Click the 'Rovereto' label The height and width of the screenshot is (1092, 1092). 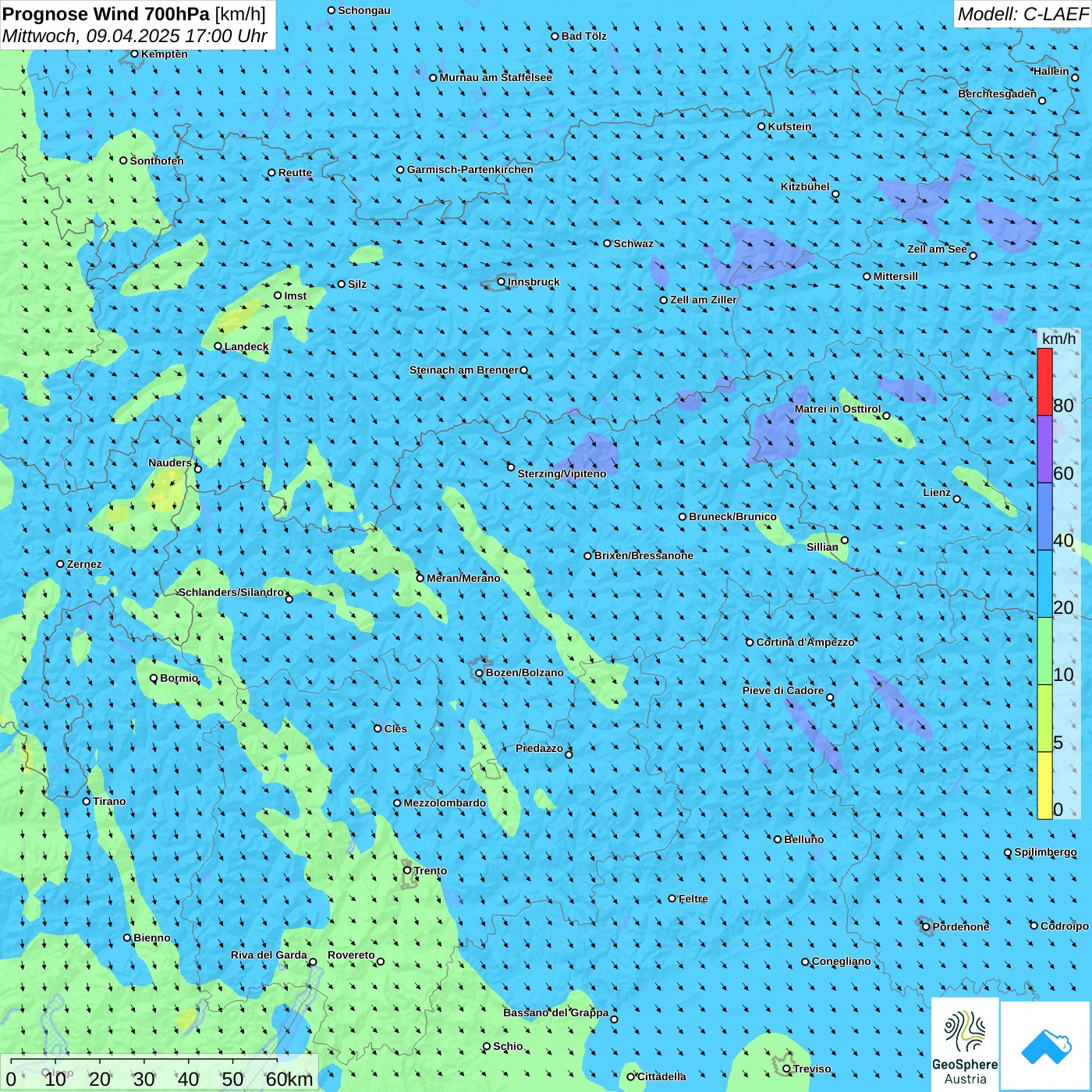[x=351, y=955]
